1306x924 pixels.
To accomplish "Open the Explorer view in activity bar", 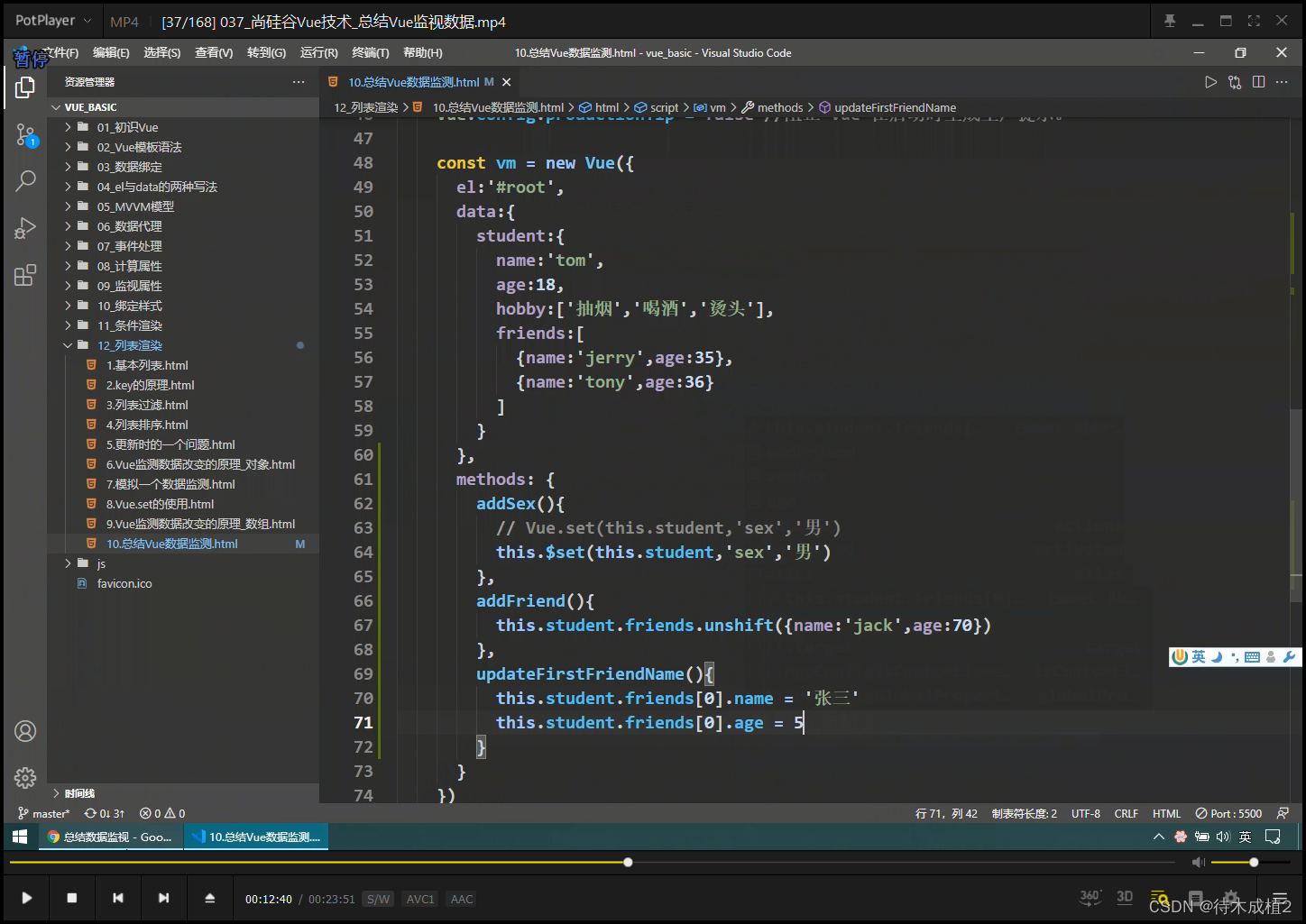I will tap(25, 87).
